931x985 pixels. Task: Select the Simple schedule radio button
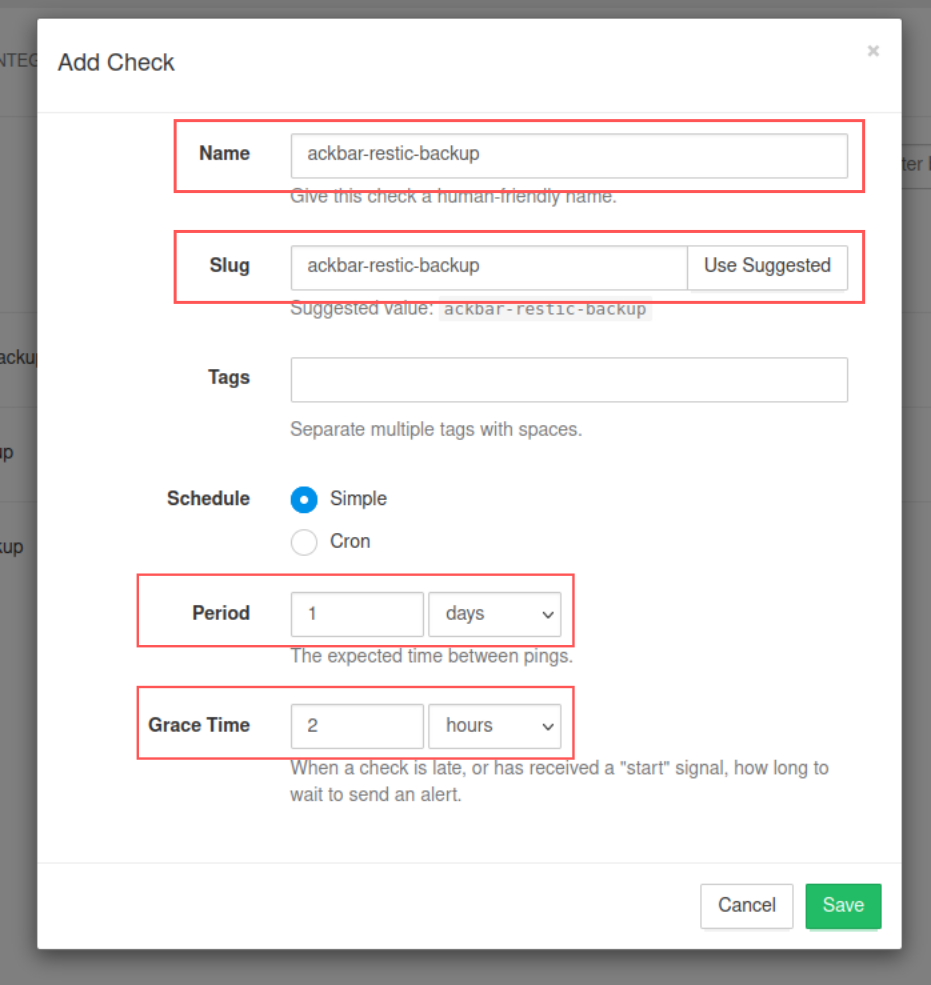click(304, 499)
